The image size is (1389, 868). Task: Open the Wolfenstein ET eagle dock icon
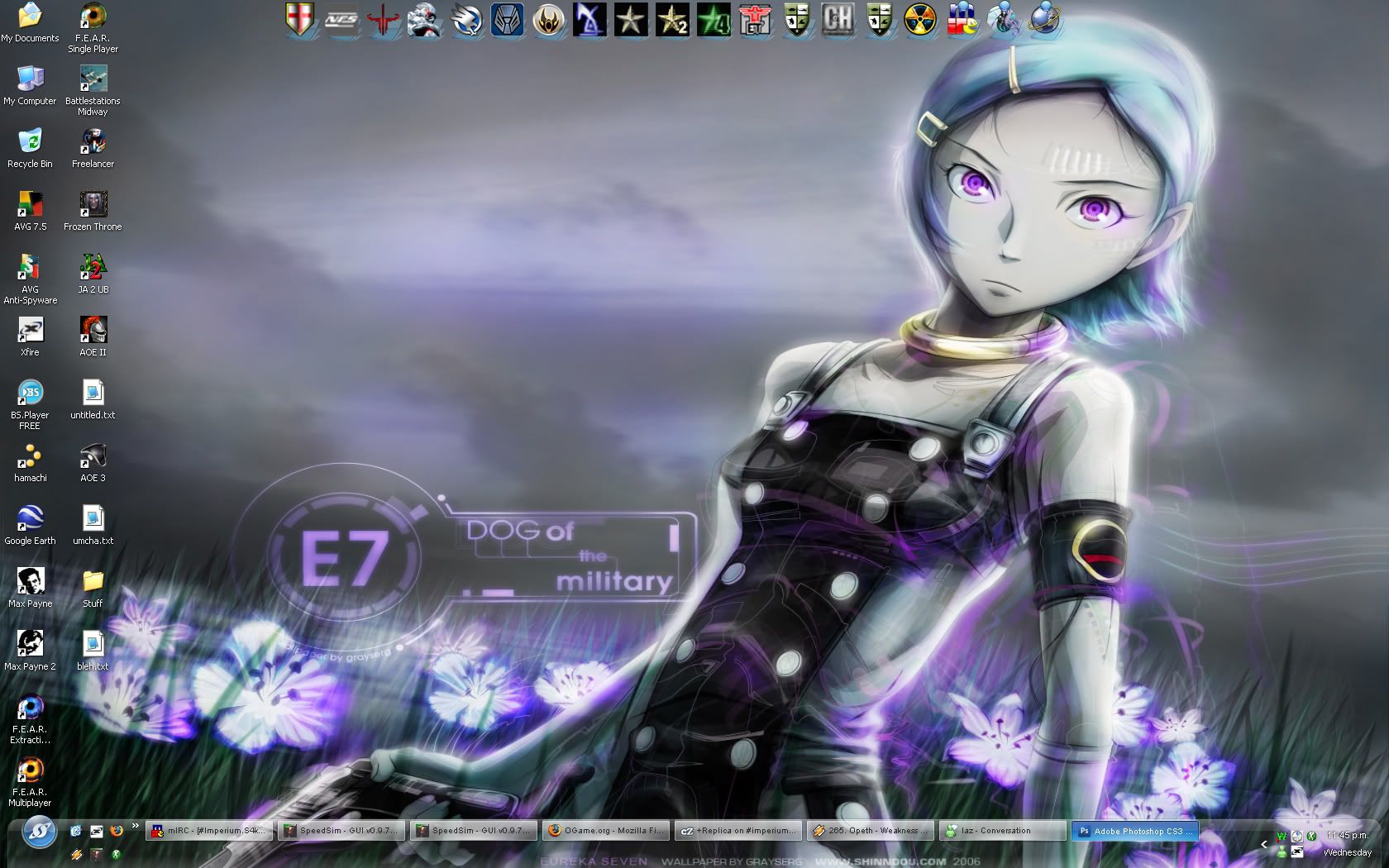pos(755,19)
